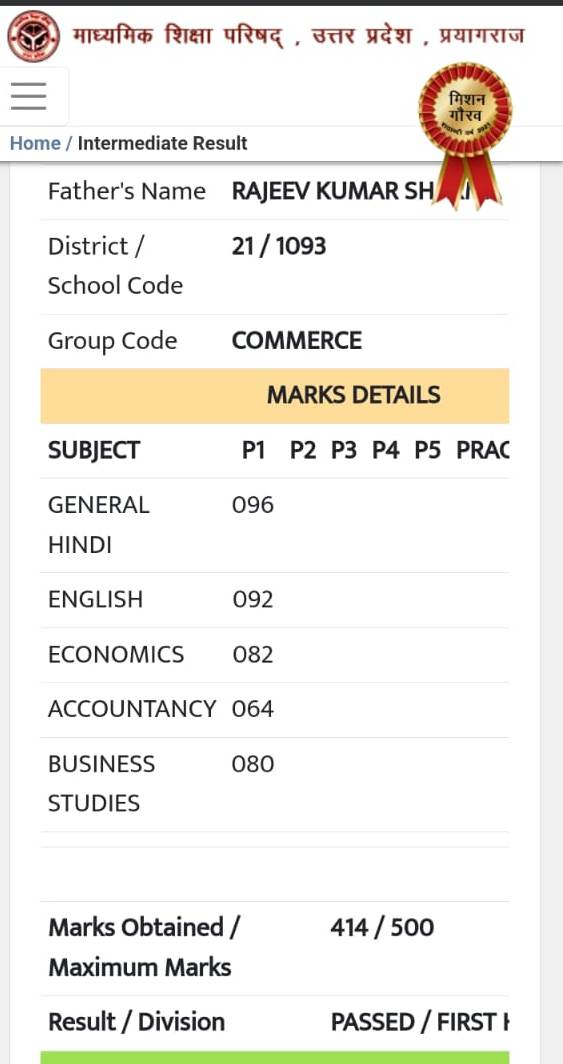563x1064 pixels.
Task: Click the Group Code COMMERCE value
Action: tap(297, 341)
